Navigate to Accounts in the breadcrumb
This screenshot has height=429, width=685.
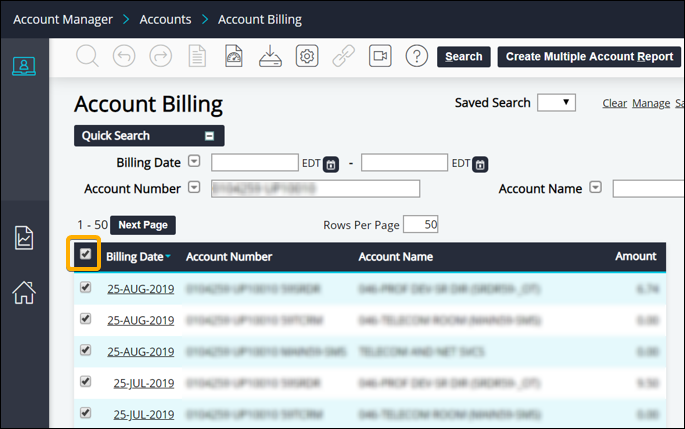[166, 19]
